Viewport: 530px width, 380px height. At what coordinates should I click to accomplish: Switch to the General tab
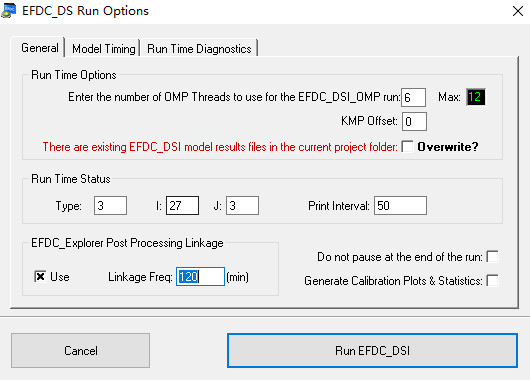tap(40, 48)
